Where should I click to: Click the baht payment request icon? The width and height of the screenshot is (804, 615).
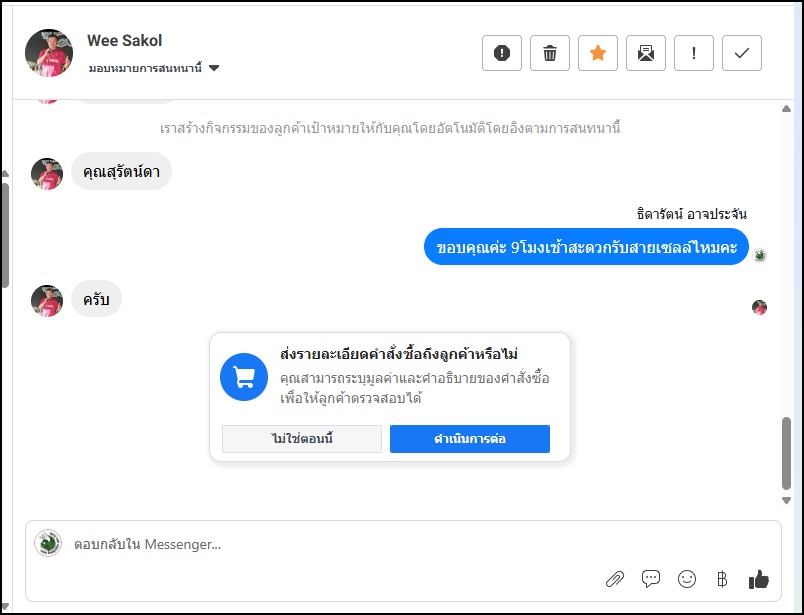tap(722, 578)
